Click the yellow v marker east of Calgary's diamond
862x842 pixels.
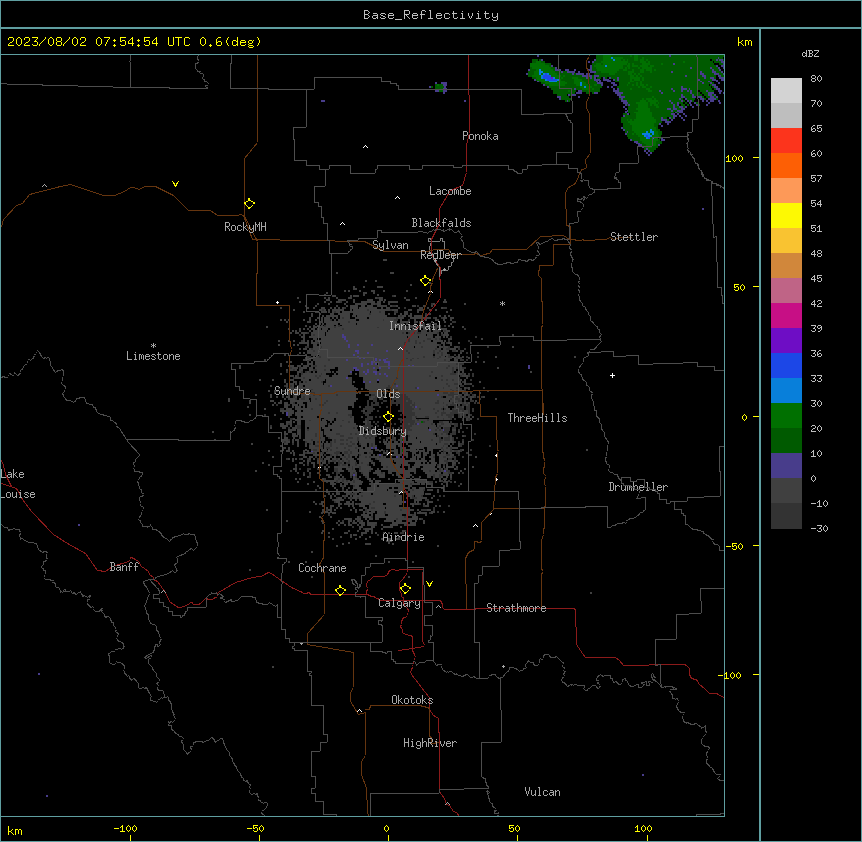click(429, 584)
